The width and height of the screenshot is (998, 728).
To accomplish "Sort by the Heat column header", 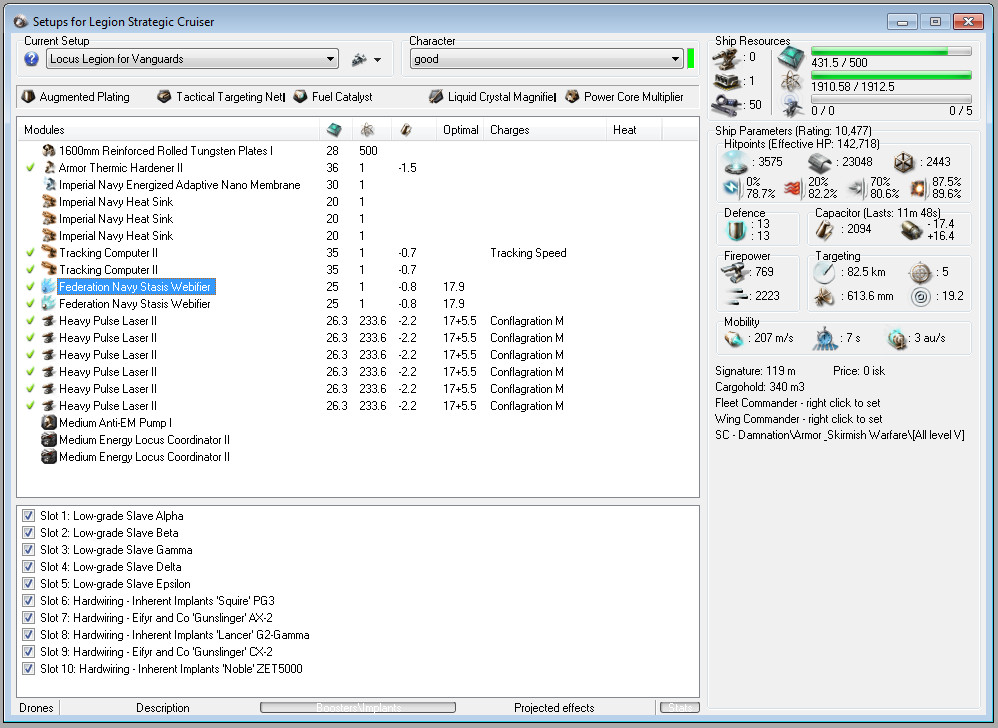I will coord(635,130).
